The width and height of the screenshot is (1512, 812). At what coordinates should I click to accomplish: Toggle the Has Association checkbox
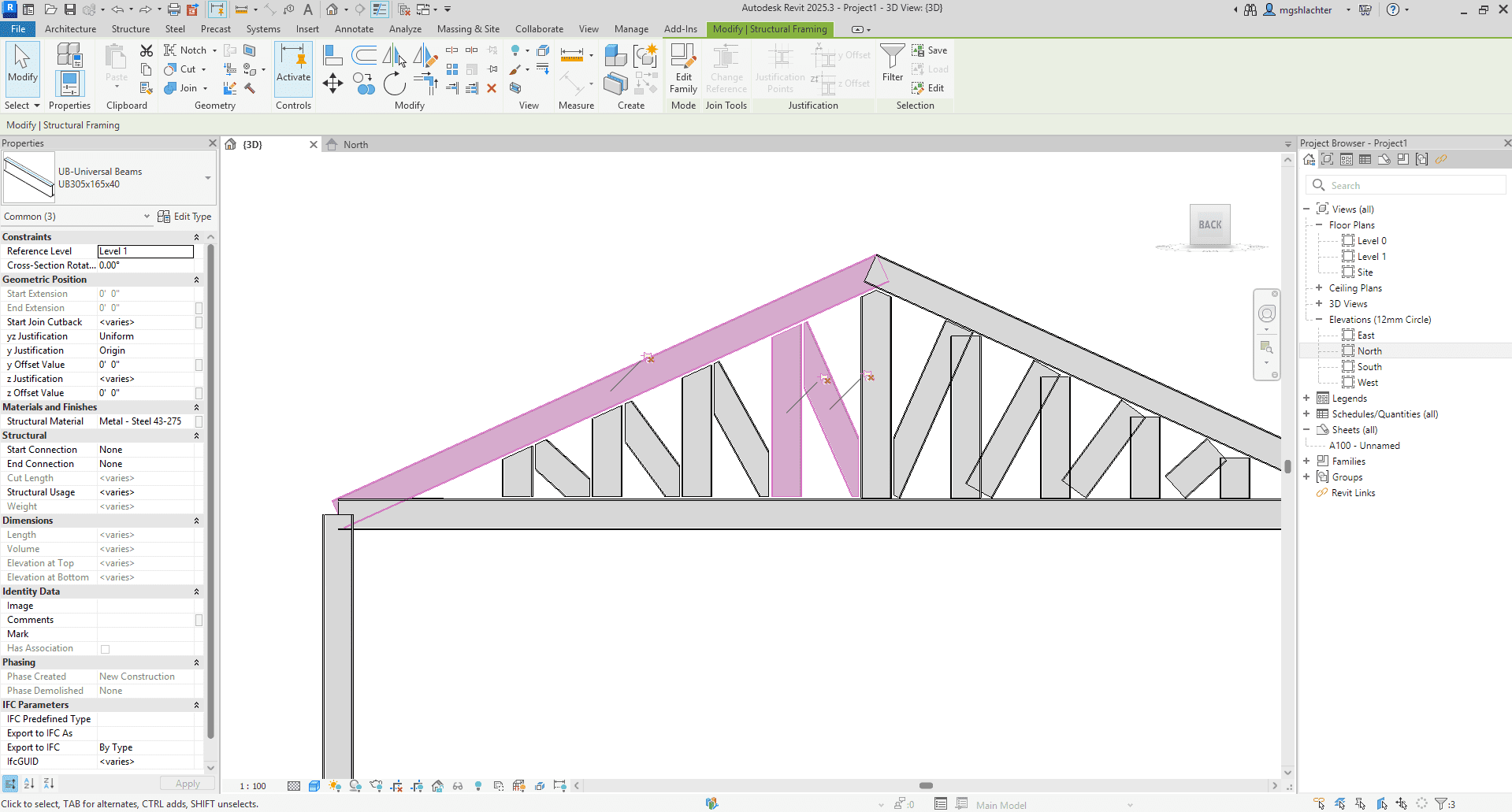(x=105, y=649)
